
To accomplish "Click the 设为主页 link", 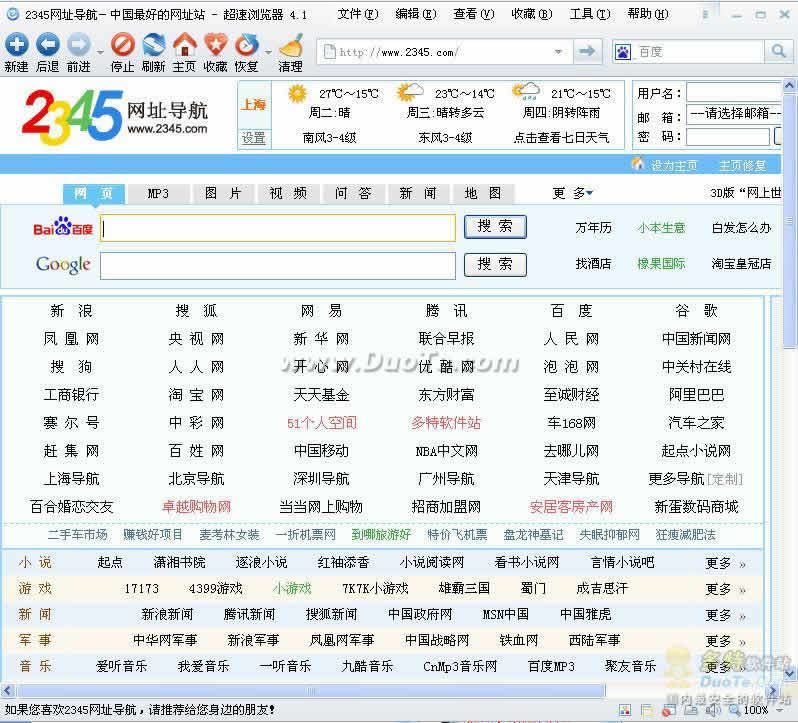I will coord(674,165).
